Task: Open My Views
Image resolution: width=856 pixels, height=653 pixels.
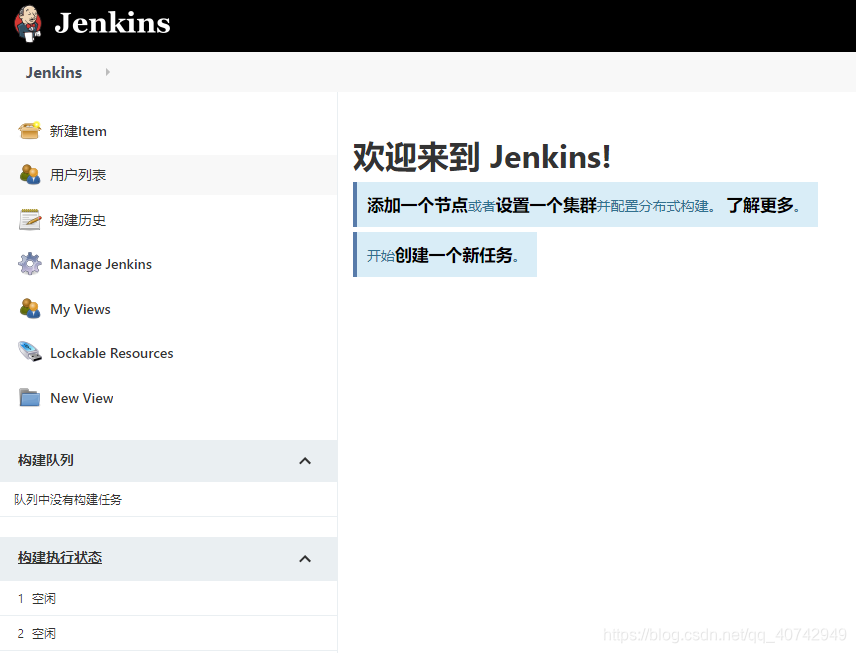Action: [x=80, y=309]
